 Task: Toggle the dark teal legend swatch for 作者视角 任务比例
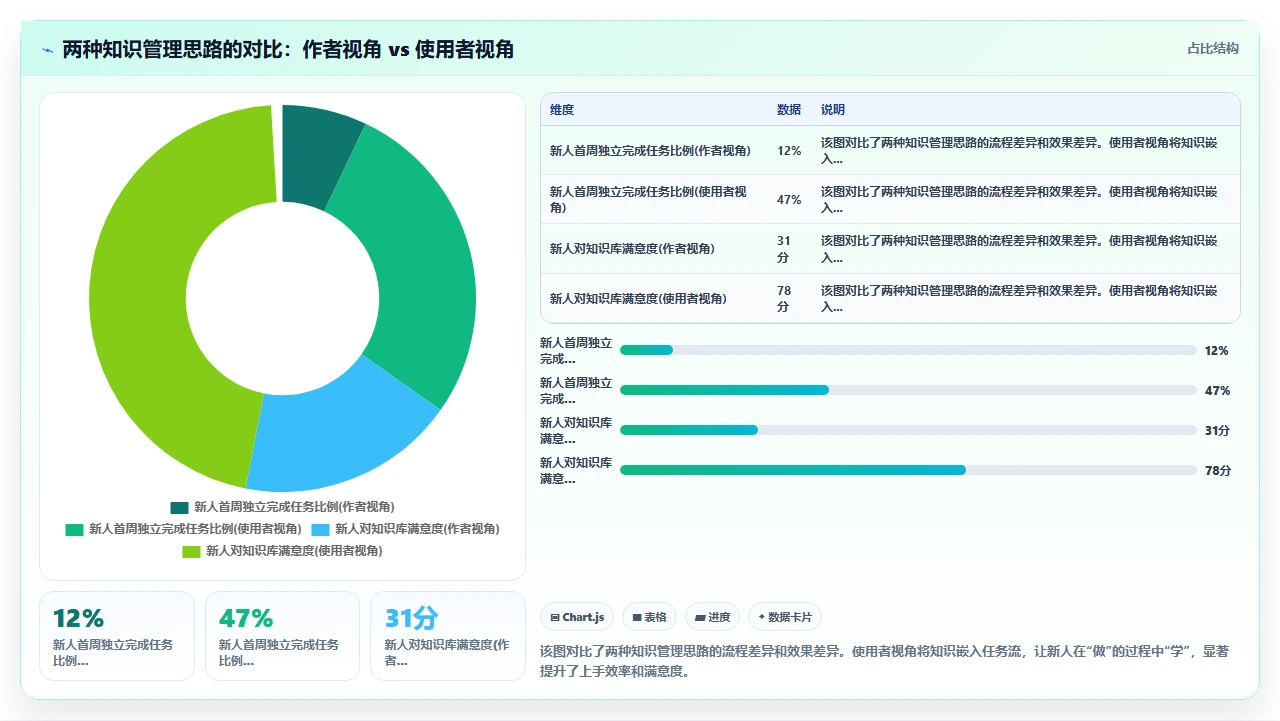pos(179,507)
